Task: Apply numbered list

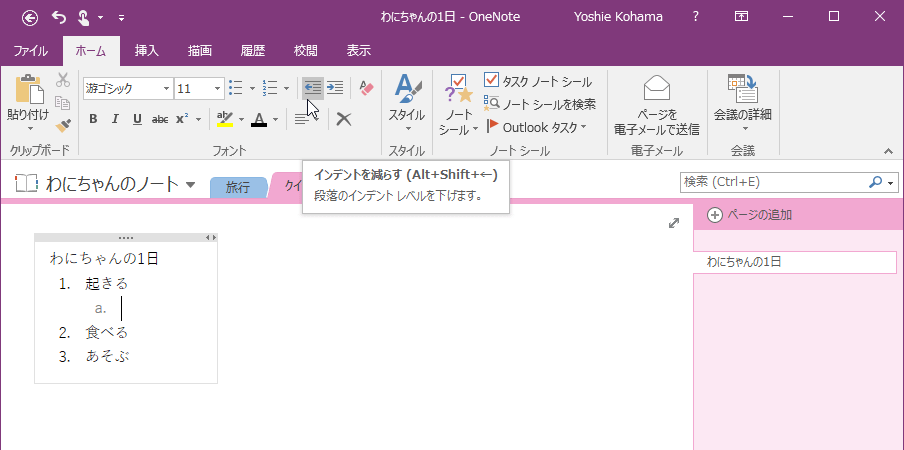Action: point(270,88)
